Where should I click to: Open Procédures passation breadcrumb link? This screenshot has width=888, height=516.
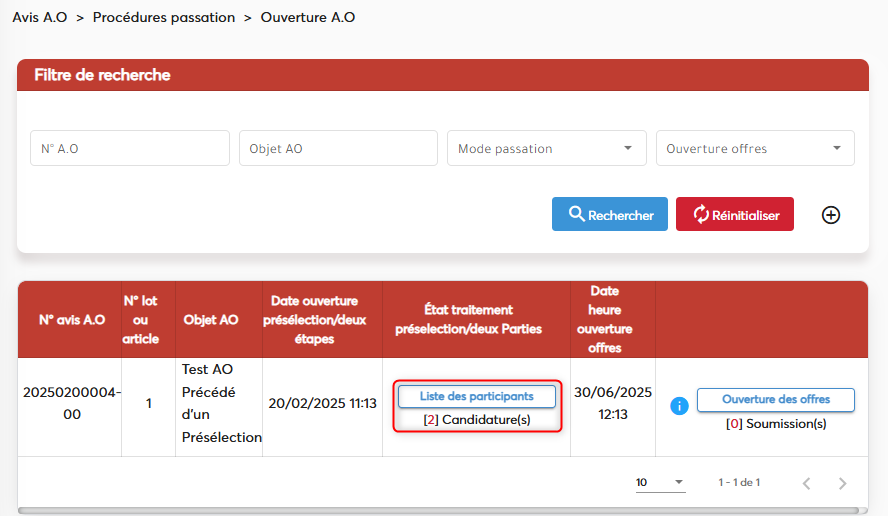[x=164, y=18]
